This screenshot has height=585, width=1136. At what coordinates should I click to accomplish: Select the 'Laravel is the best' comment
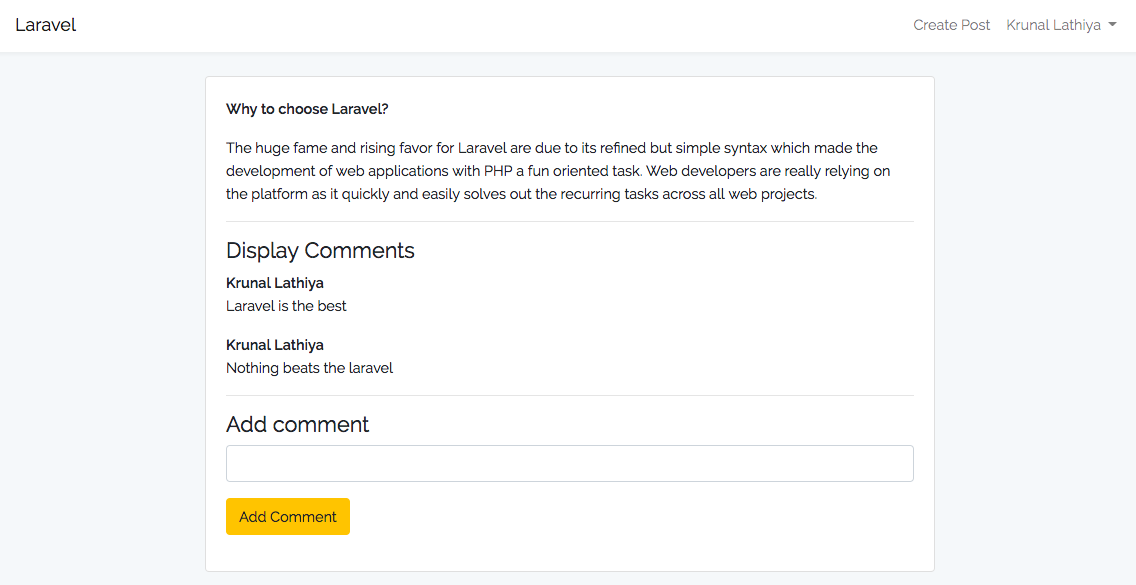click(x=286, y=306)
